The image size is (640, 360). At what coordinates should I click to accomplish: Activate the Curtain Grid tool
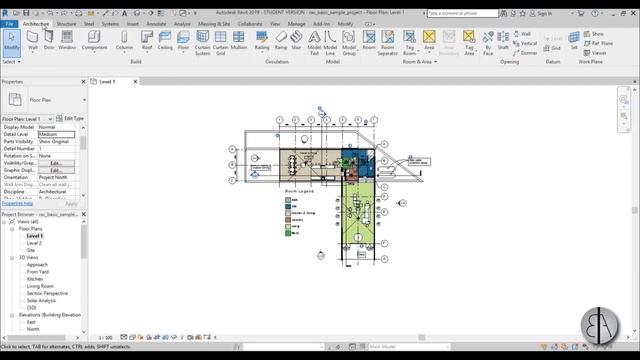[x=220, y=42]
